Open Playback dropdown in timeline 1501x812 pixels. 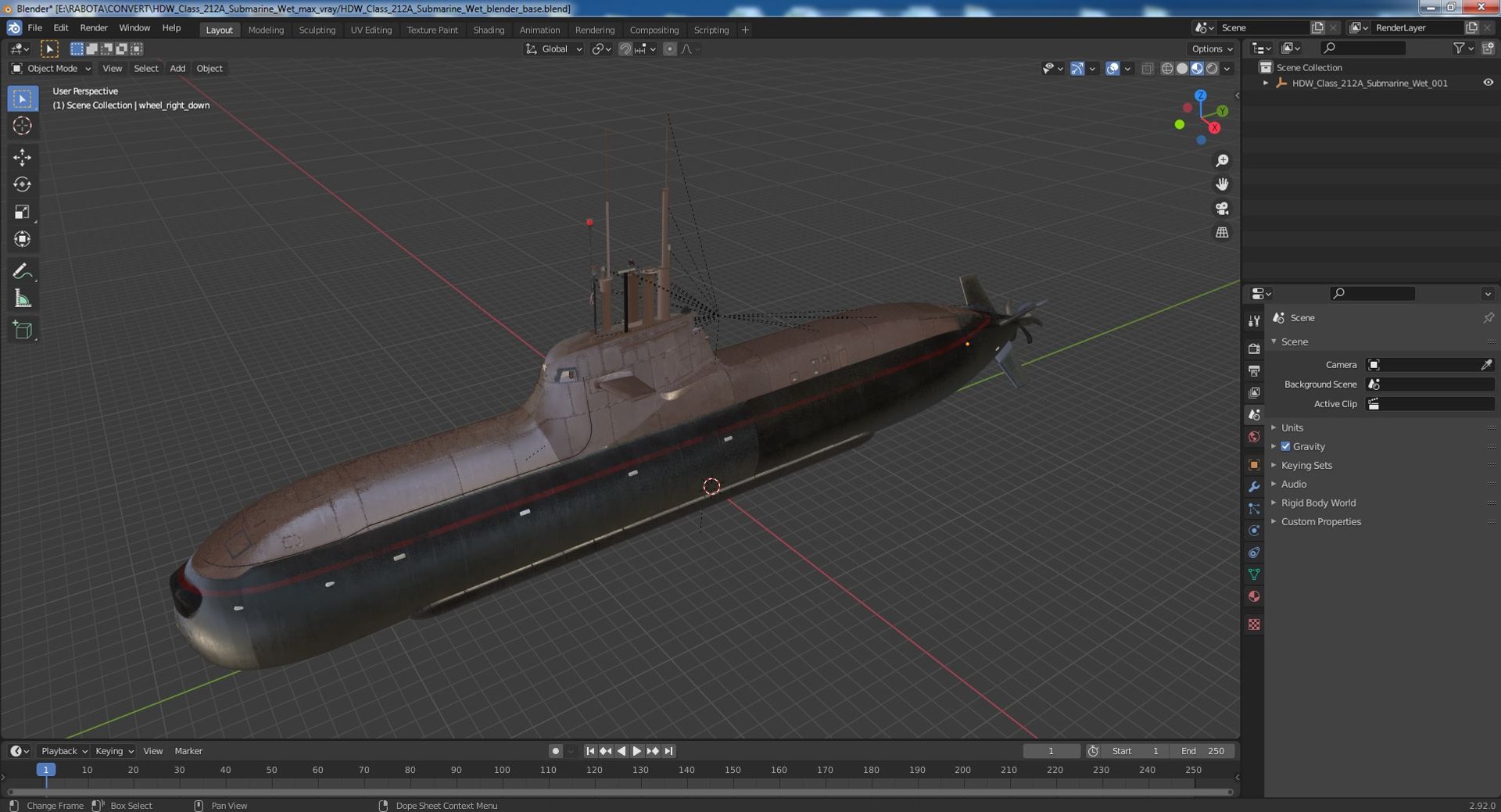pyautogui.click(x=63, y=751)
